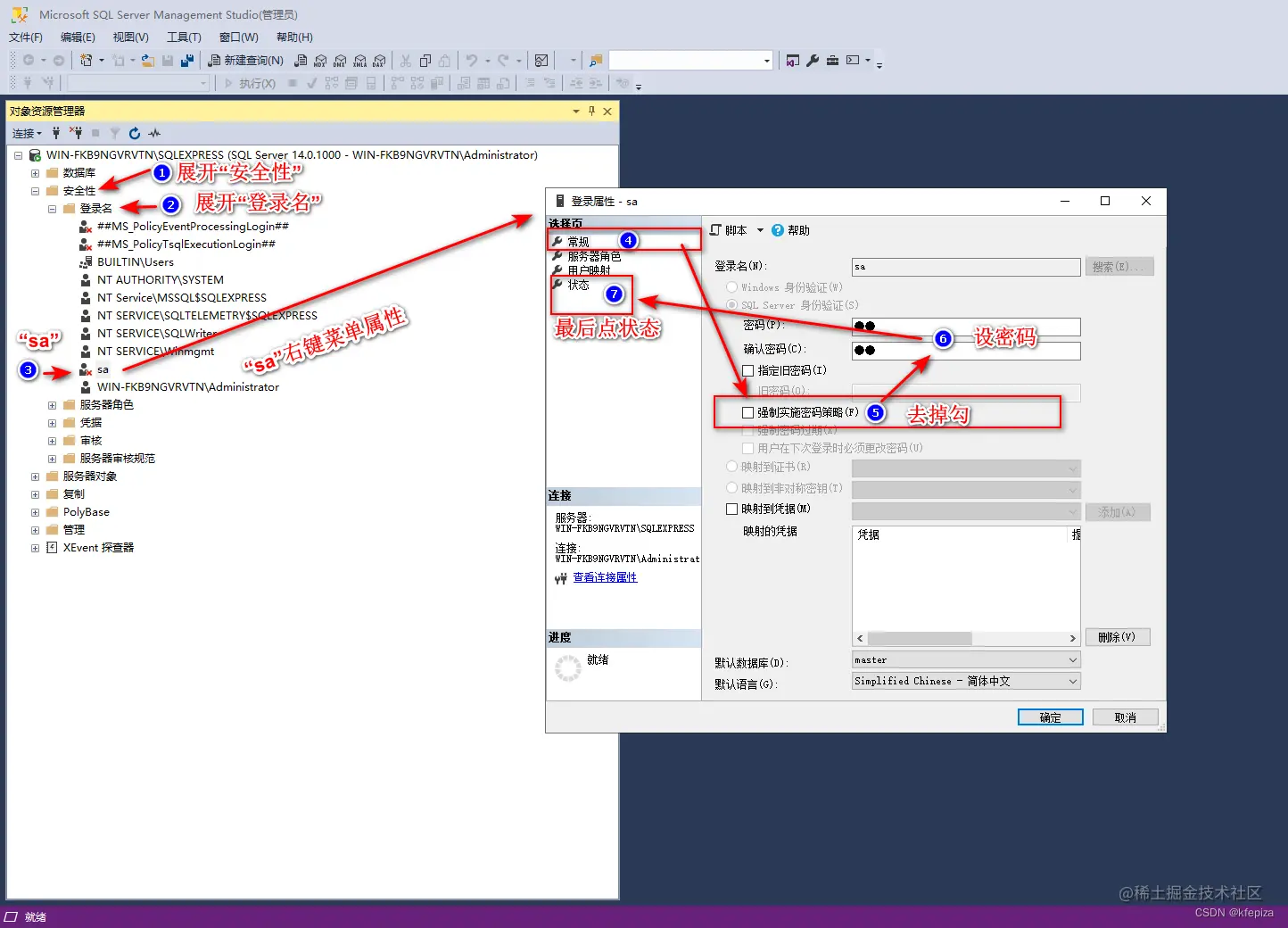Click the 新建查询(N) toolbar button
The height and width of the screenshot is (928, 1288).
coord(245,61)
